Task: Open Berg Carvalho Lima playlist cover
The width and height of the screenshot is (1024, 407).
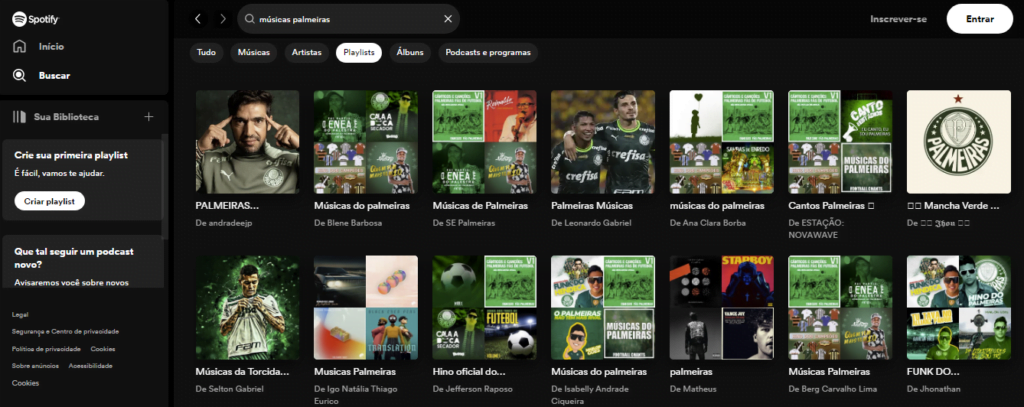Action: (x=840, y=307)
